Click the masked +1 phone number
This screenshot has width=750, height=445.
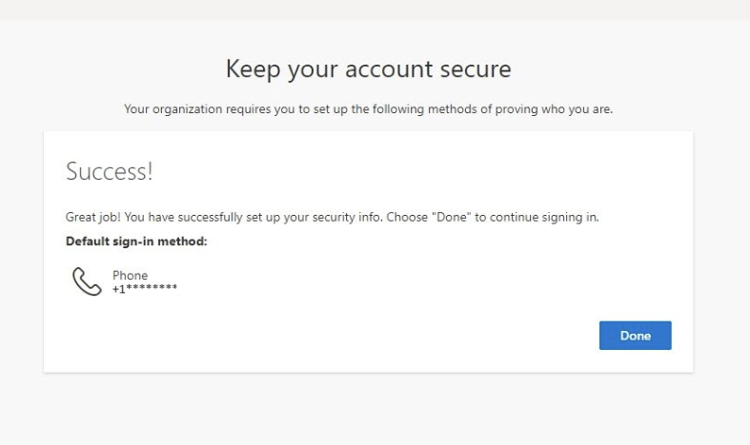pyautogui.click(x=145, y=289)
